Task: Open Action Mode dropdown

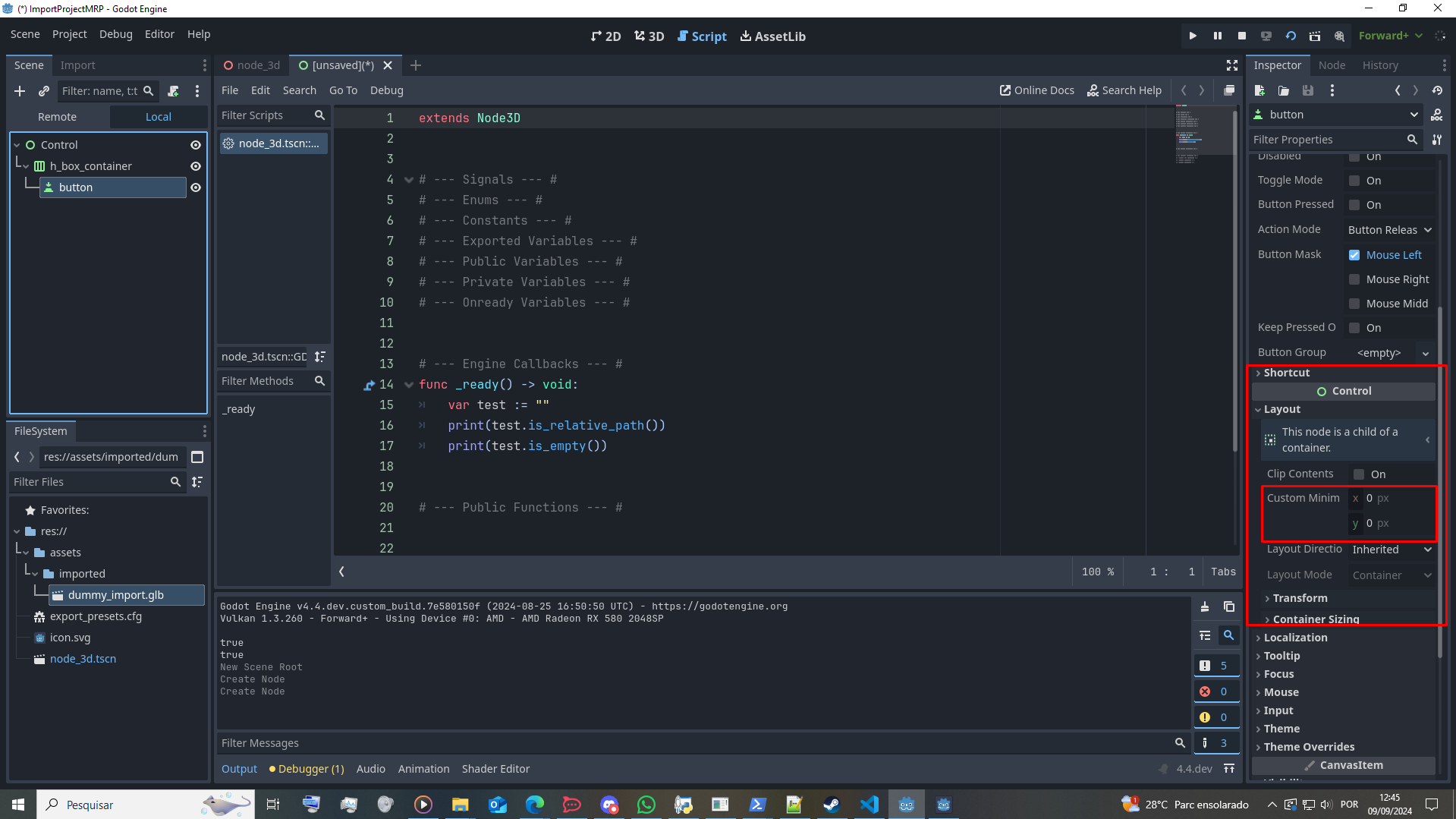Action: point(1390,230)
